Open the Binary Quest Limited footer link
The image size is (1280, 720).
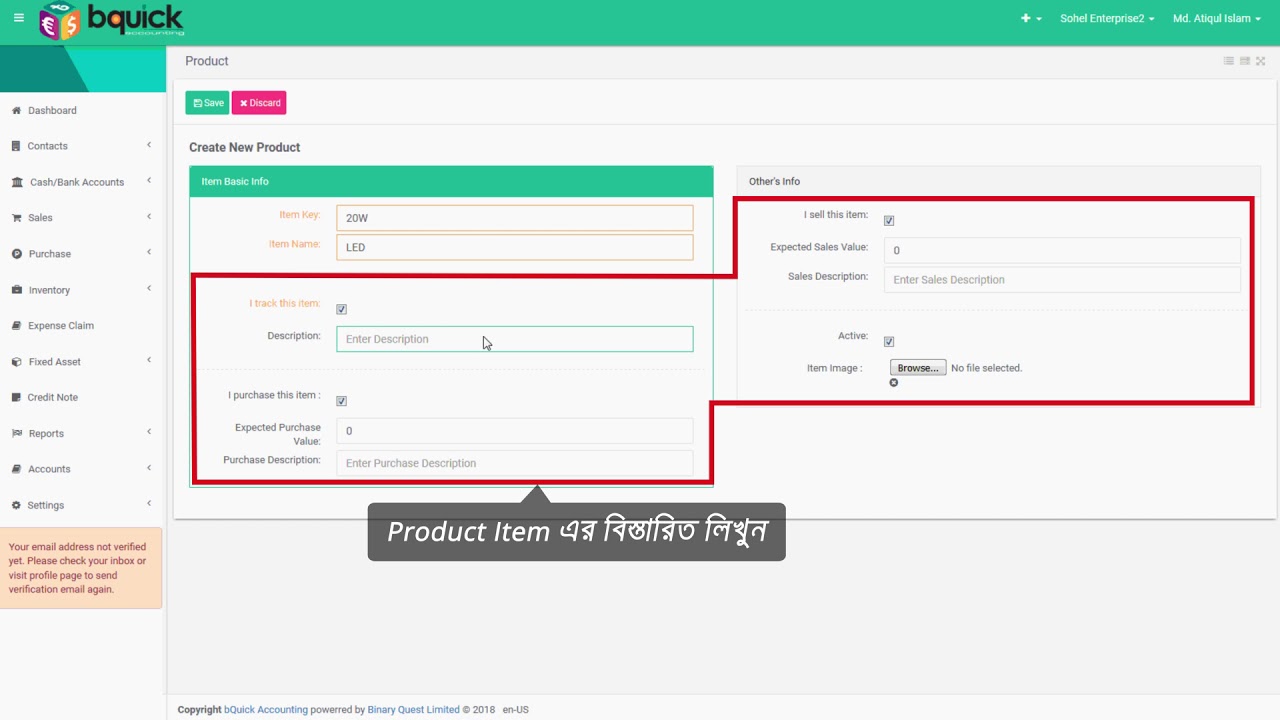413,710
